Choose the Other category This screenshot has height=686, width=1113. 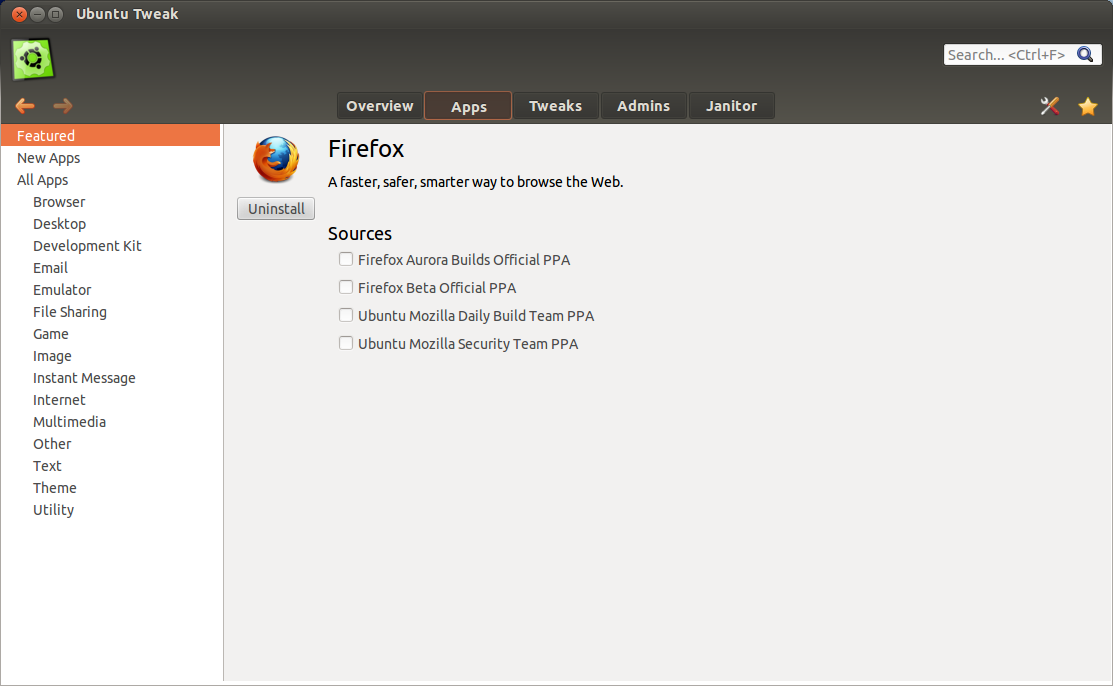click(111, 444)
